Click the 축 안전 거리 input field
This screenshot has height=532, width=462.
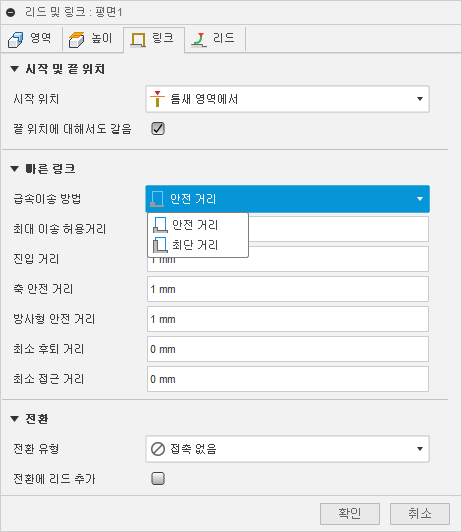[288, 289]
